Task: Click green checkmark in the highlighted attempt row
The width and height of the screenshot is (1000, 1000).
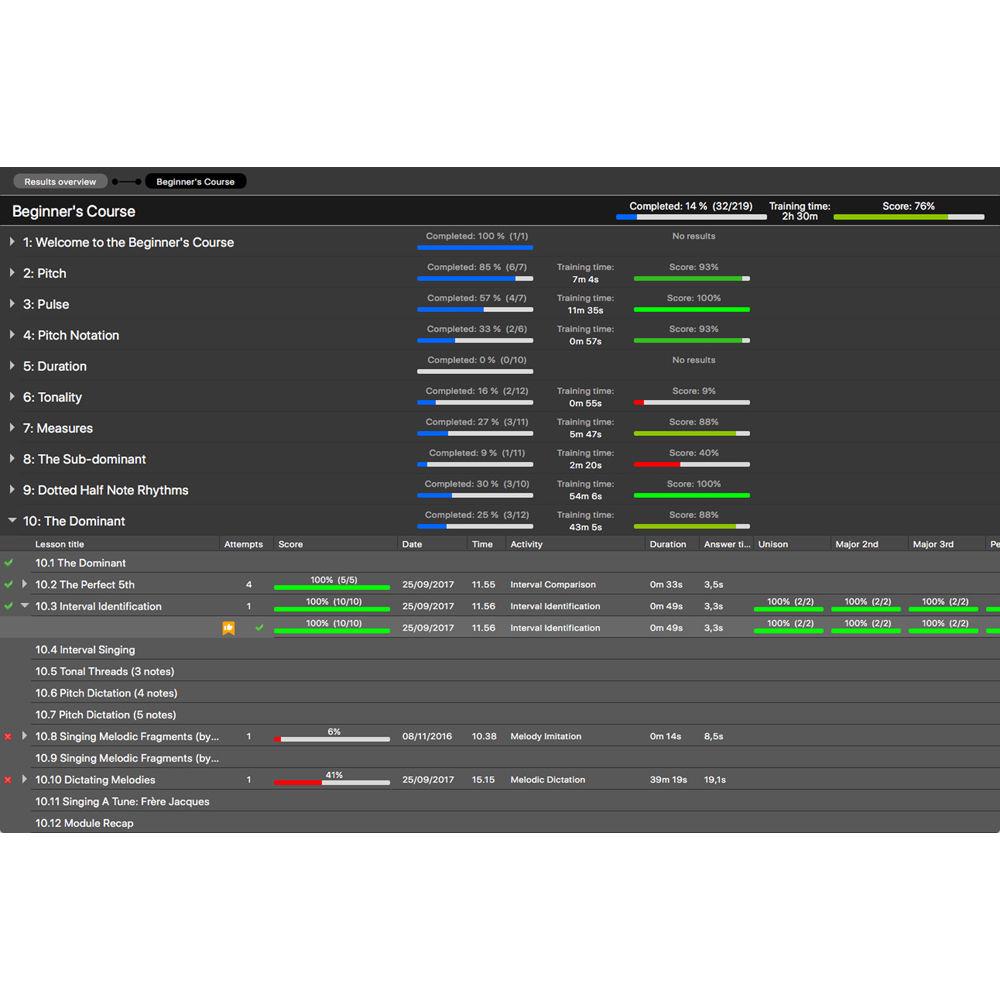Action: 259,628
